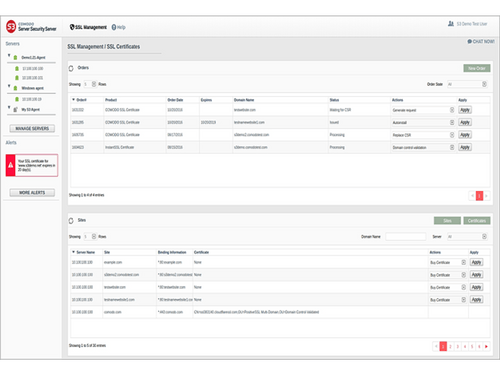Go to Sites page 4
The image size is (500, 375).
point(465,347)
